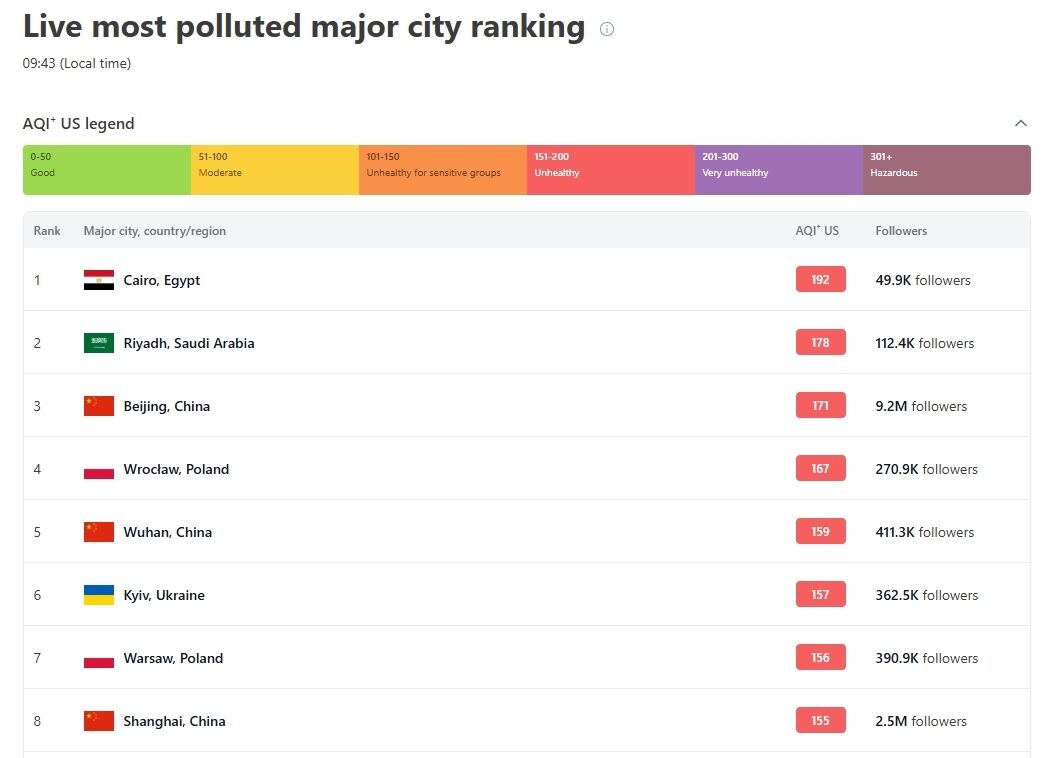Click Beijing's 171 AQI badge
The image size is (1051, 758).
(x=820, y=406)
